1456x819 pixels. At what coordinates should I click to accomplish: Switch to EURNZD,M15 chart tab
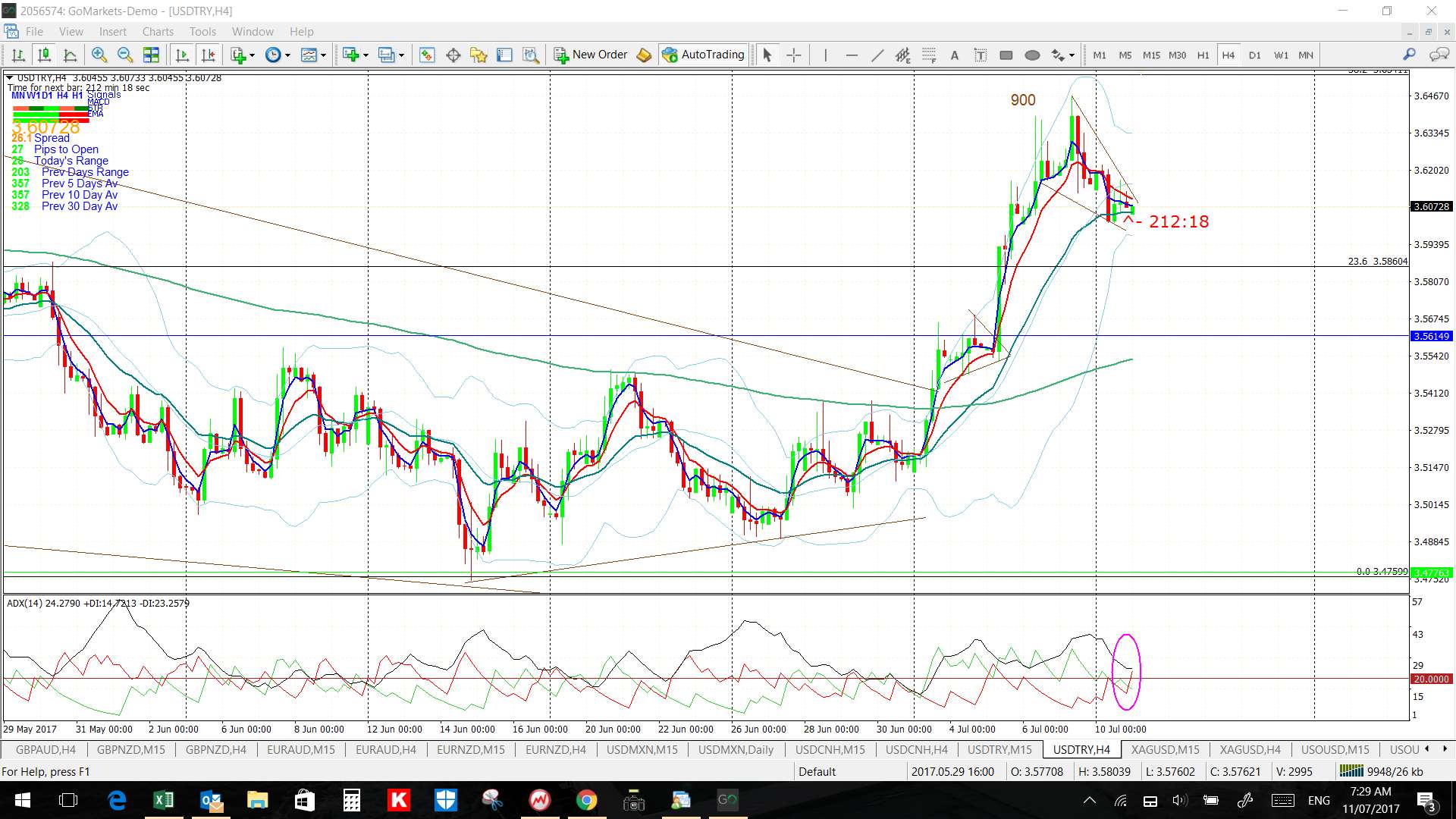(470, 749)
